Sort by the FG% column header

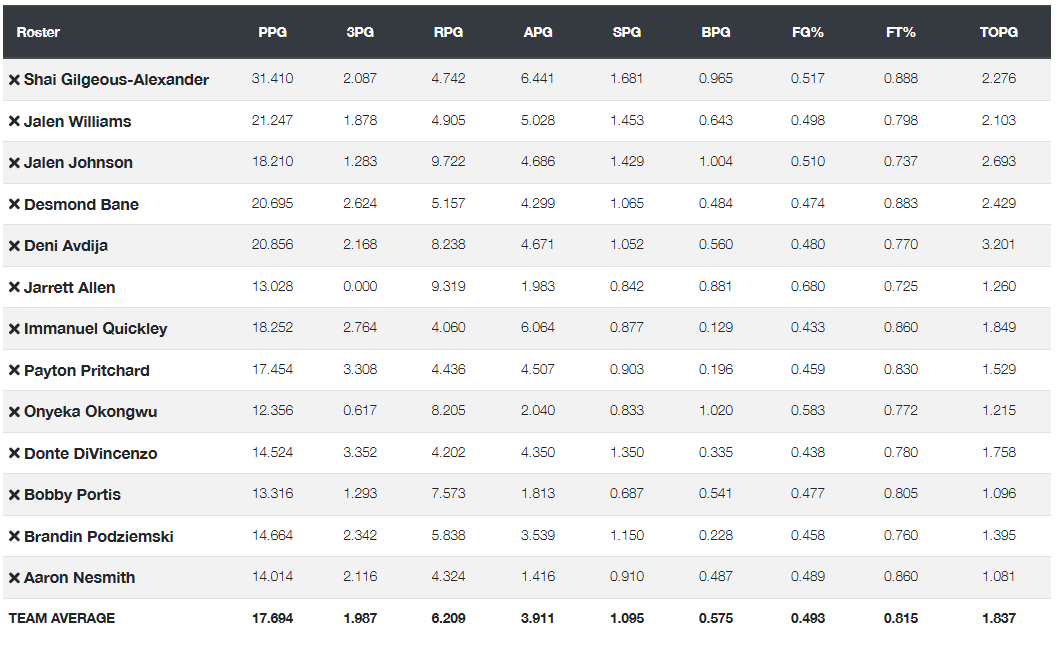[x=808, y=32]
